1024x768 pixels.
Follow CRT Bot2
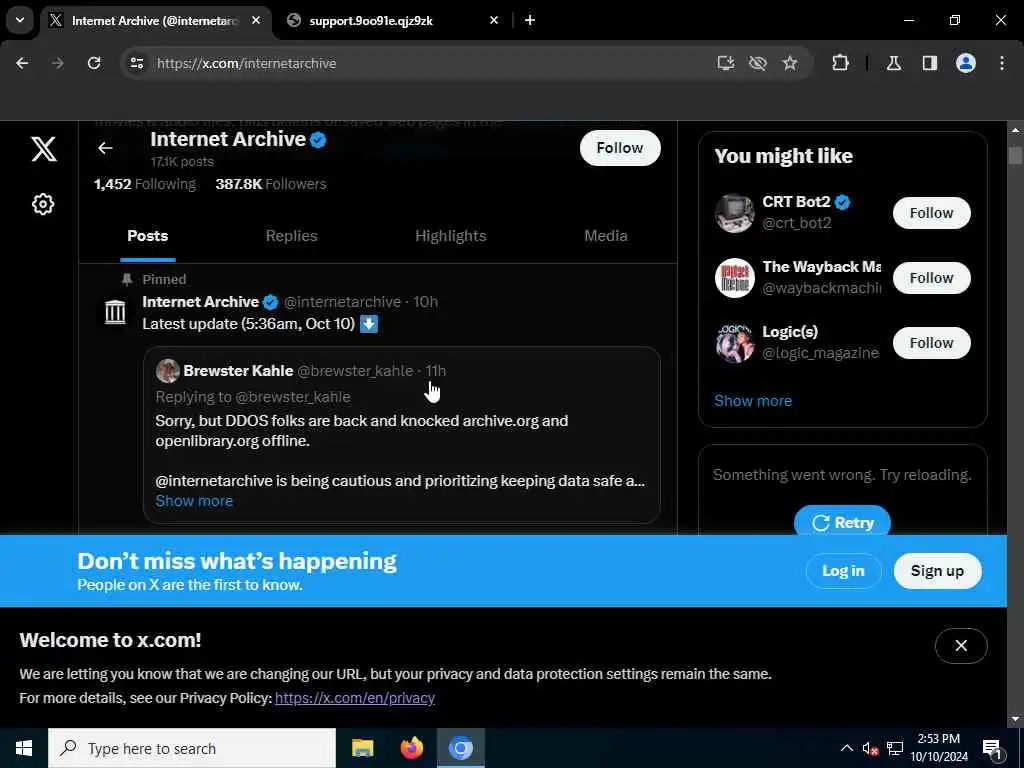pyautogui.click(x=931, y=213)
